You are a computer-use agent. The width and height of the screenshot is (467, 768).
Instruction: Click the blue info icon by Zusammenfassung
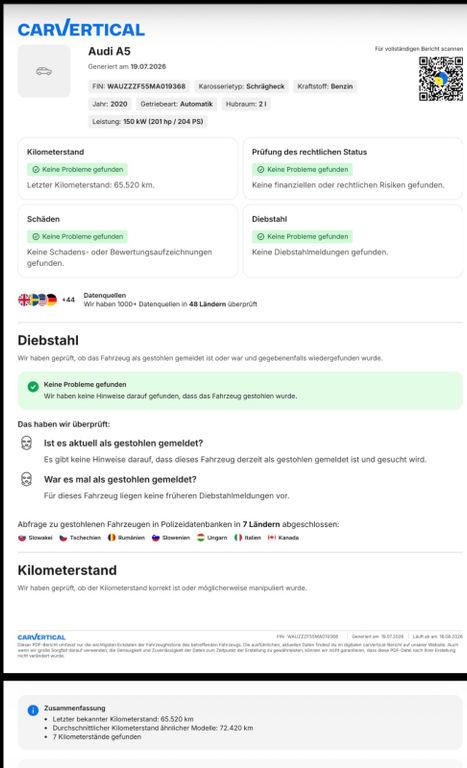[x=33, y=710]
